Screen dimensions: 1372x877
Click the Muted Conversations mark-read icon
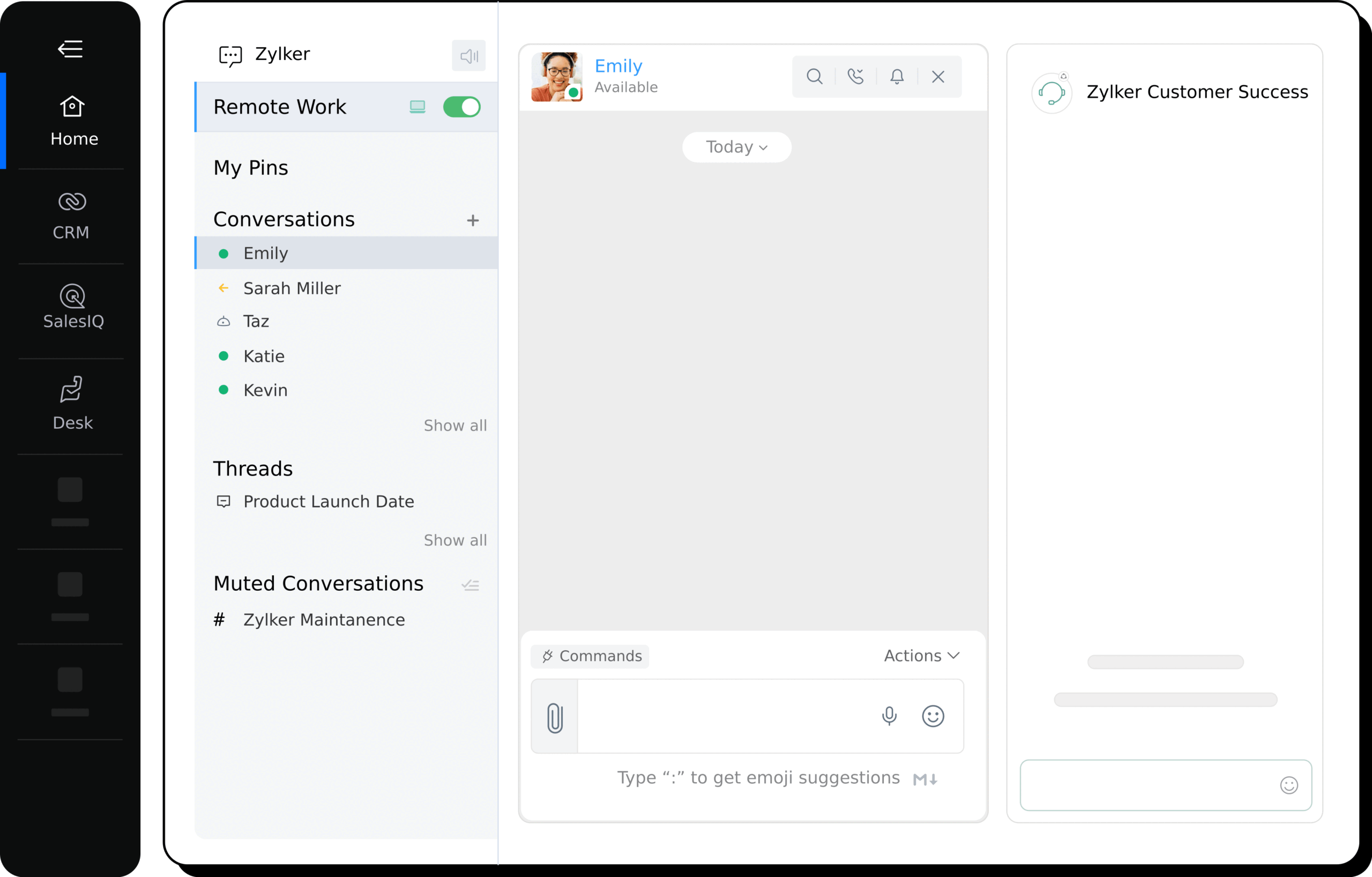470,585
